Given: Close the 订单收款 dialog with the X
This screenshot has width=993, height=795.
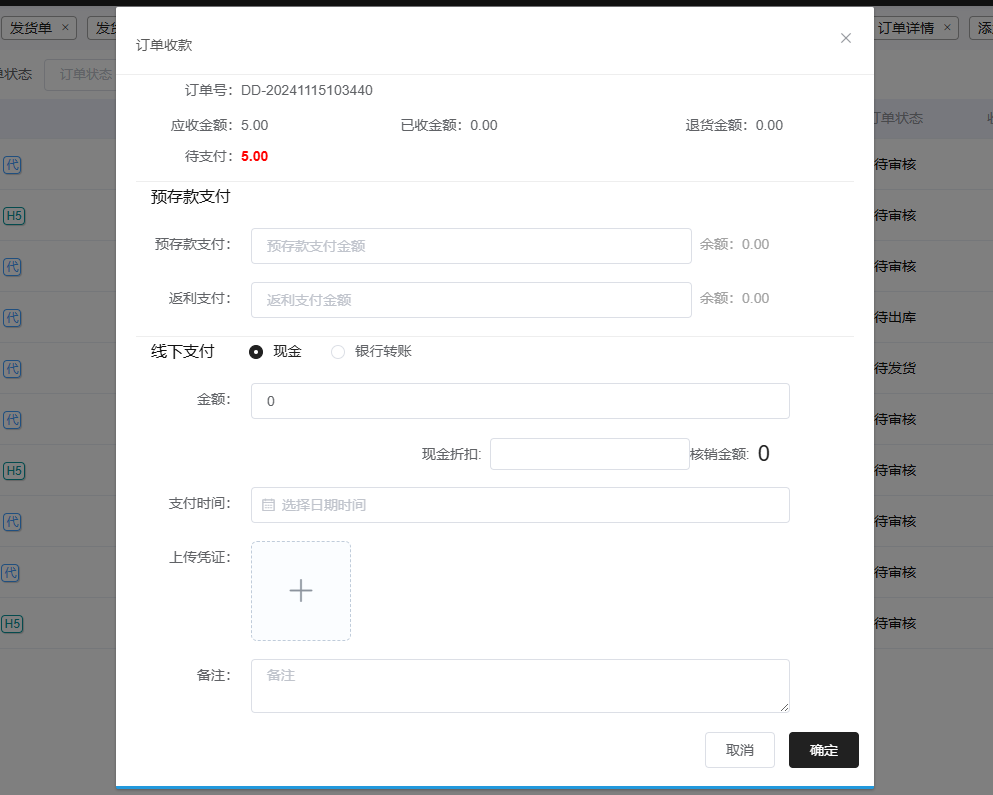Looking at the screenshot, I should click(x=846, y=38).
